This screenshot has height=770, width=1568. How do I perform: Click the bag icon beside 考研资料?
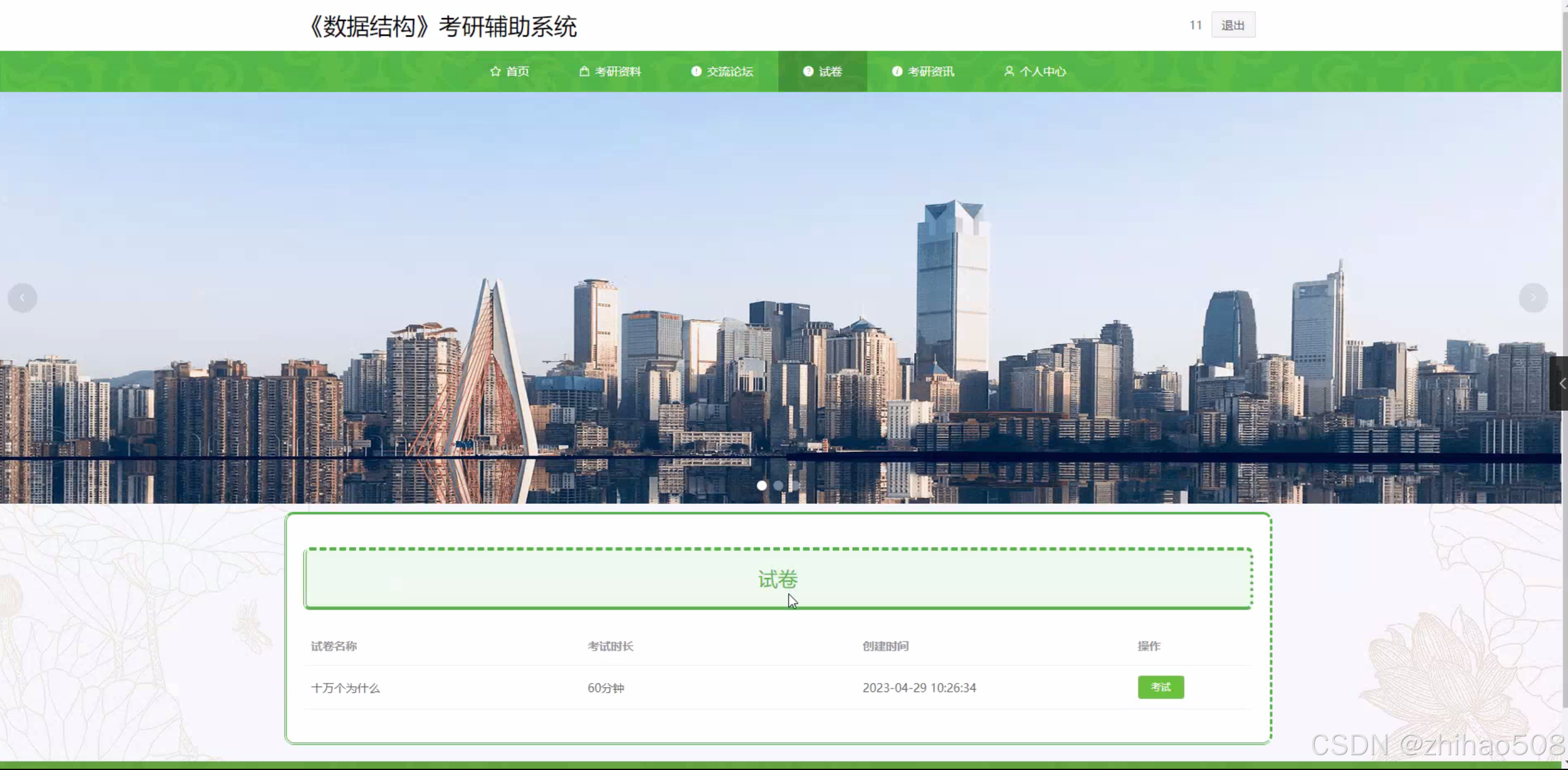[584, 72]
